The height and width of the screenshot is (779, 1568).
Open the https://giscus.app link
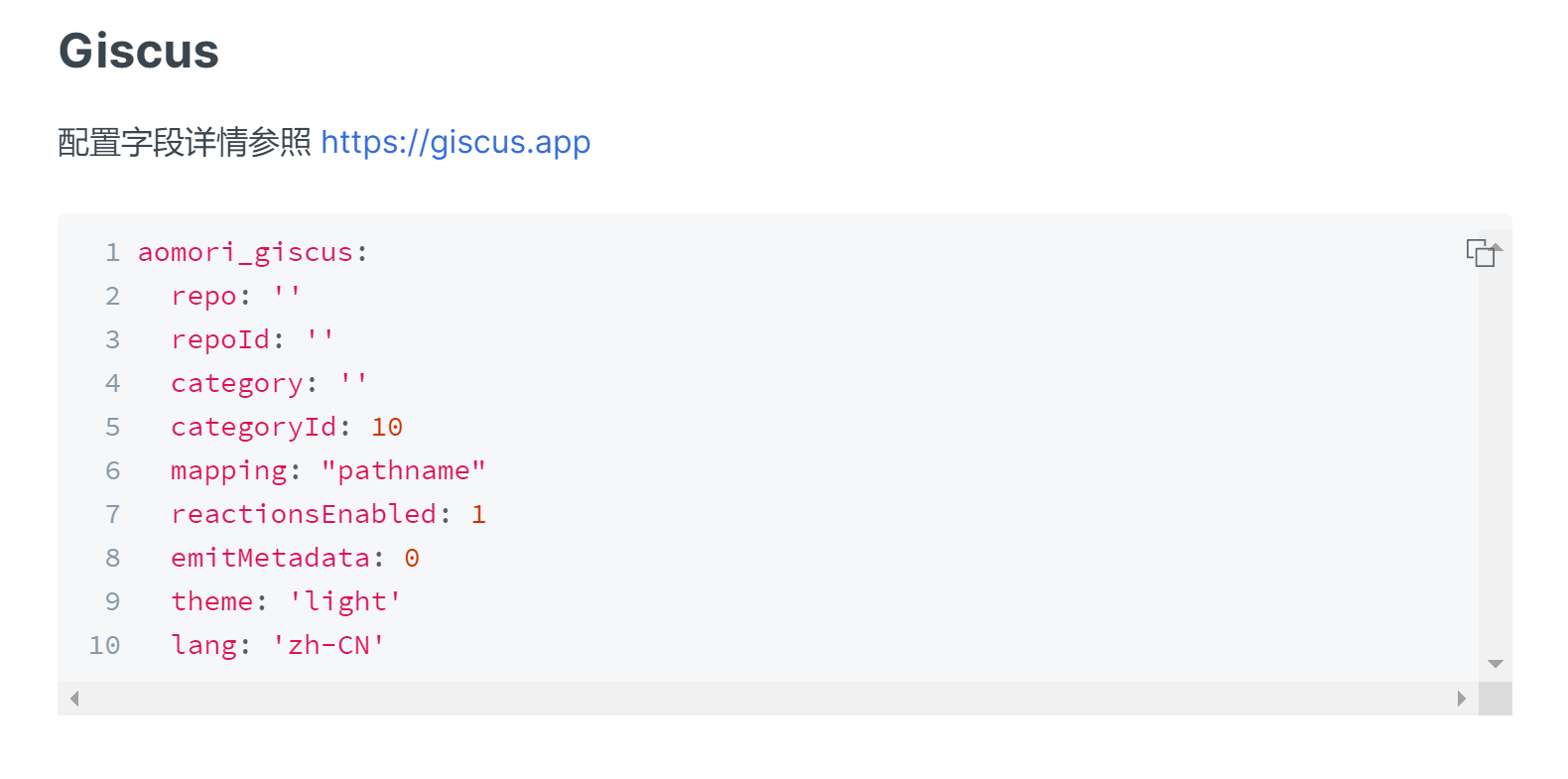point(456,143)
